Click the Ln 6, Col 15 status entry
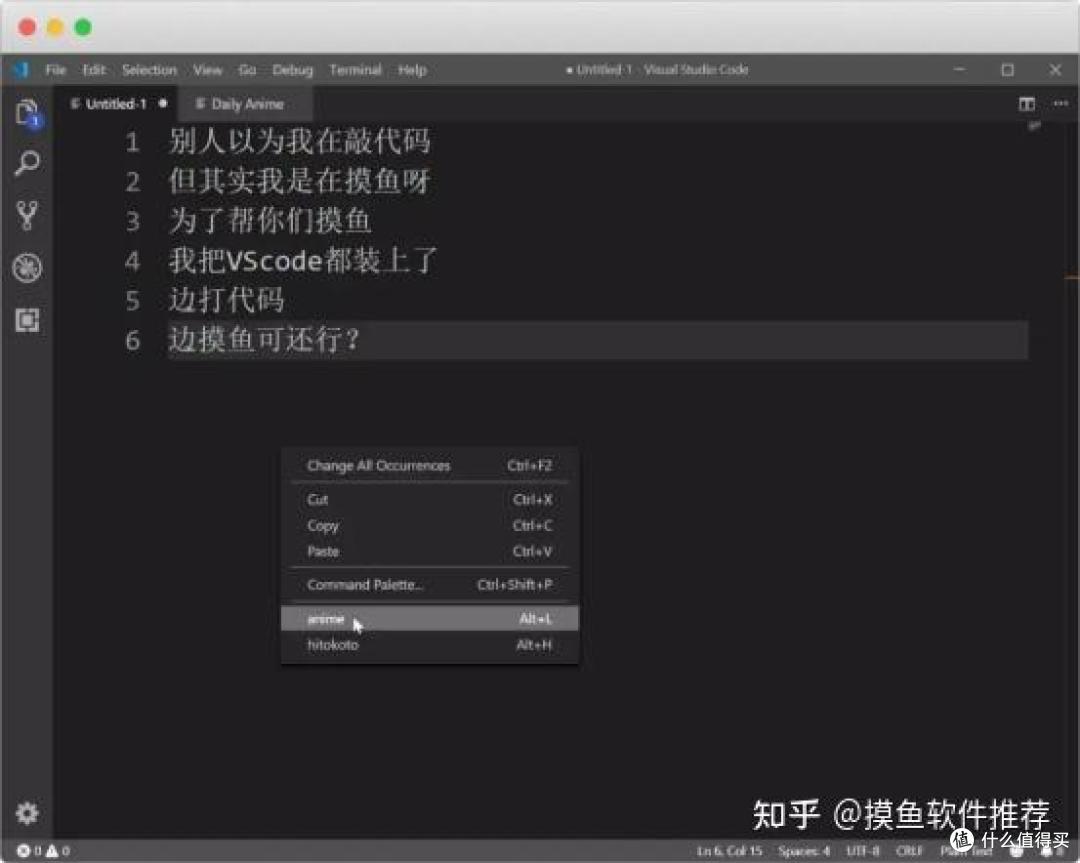Image resolution: width=1080 pixels, height=863 pixels. tap(729, 851)
